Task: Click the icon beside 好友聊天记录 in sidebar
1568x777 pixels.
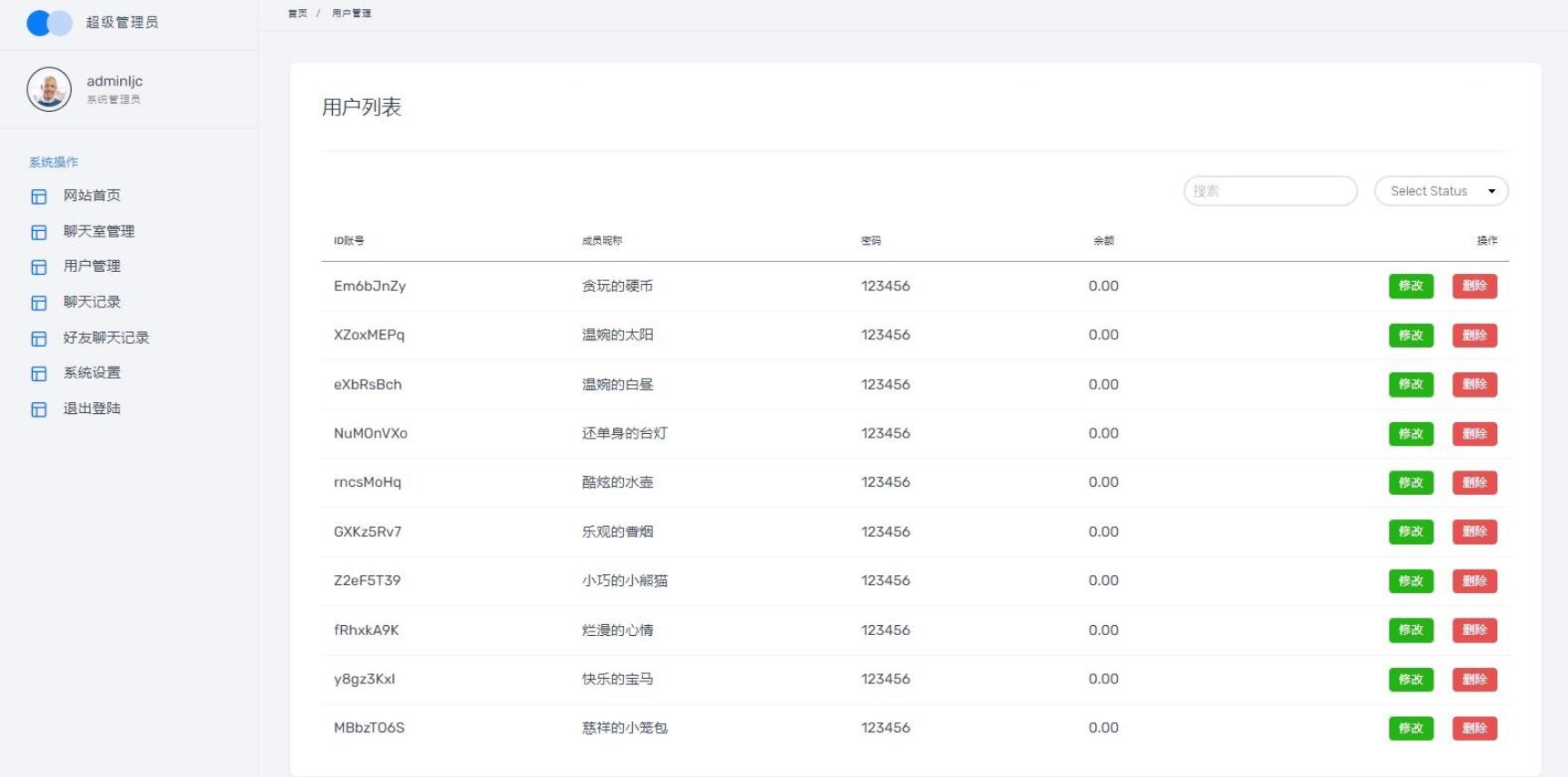Action: tap(39, 338)
